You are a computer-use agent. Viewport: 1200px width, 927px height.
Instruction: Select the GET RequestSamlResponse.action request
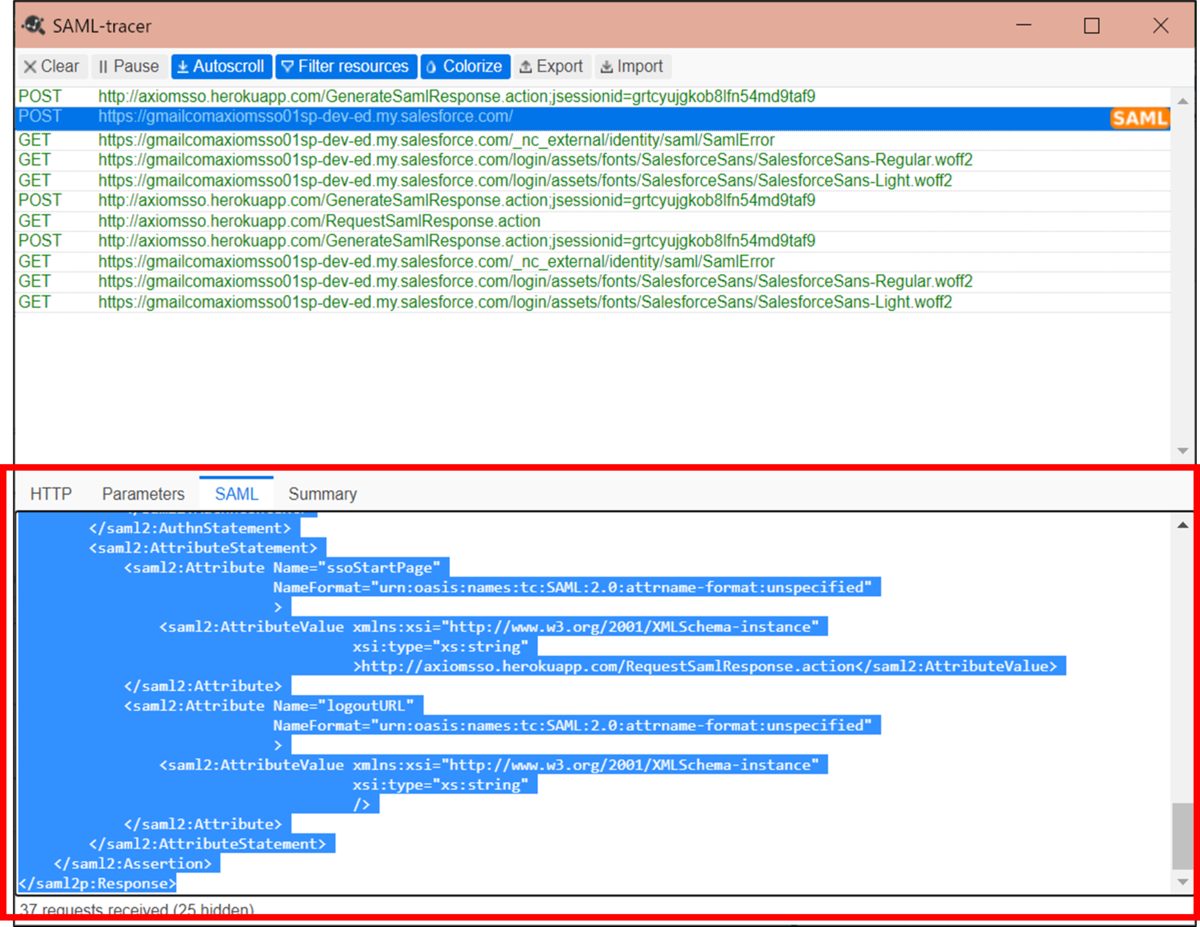click(592, 221)
